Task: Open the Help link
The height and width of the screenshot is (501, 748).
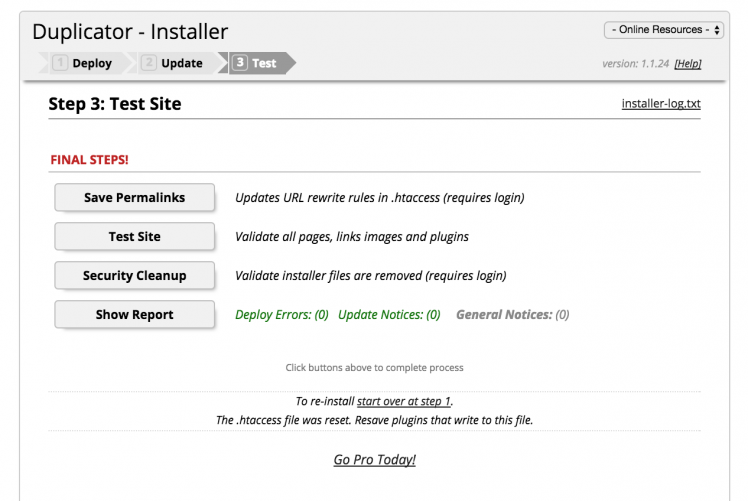Action: pos(687,63)
